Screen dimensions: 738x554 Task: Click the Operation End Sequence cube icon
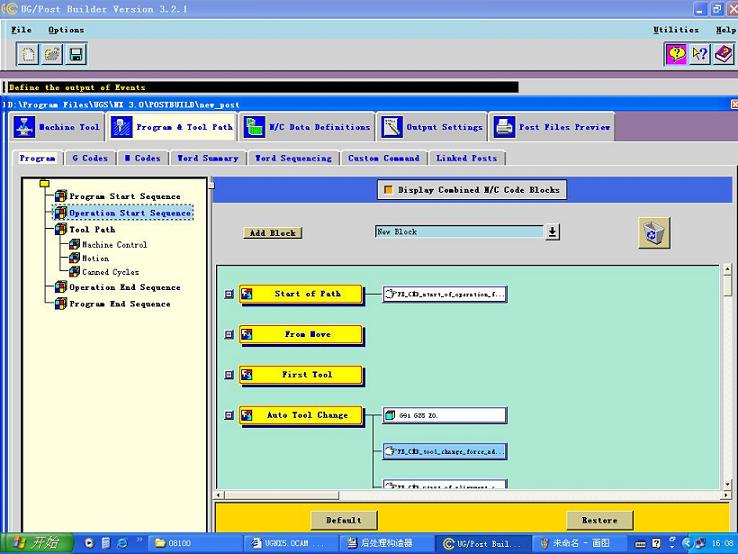click(x=61, y=287)
